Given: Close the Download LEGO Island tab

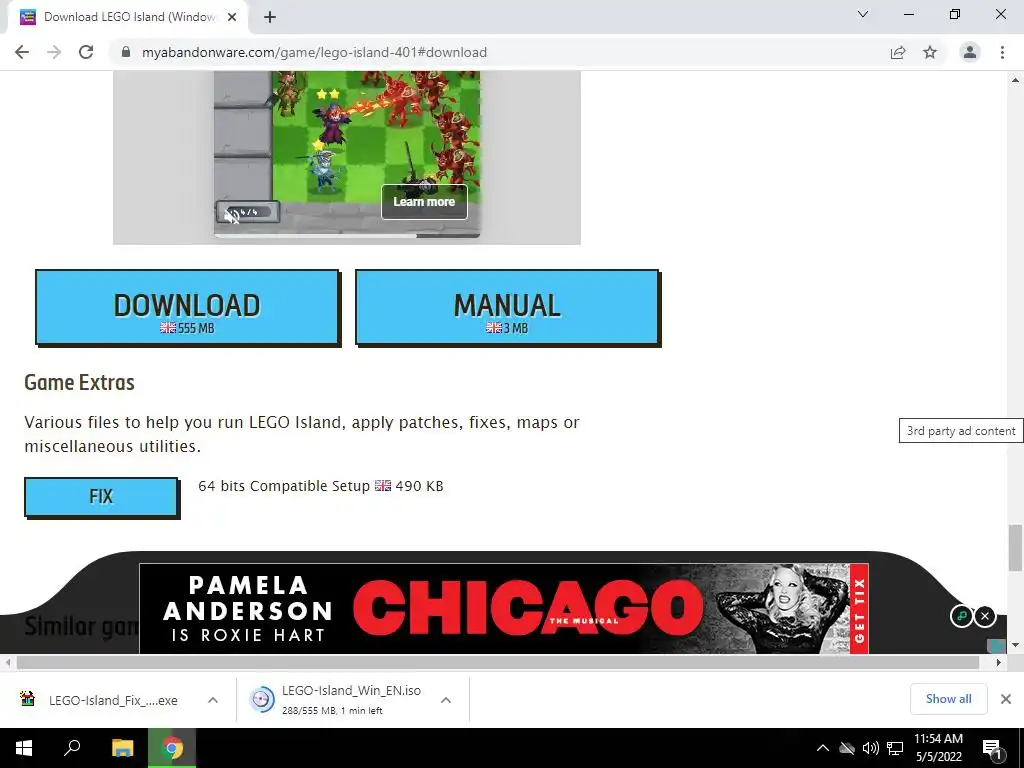Looking at the screenshot, I should [x=232, y=17].
